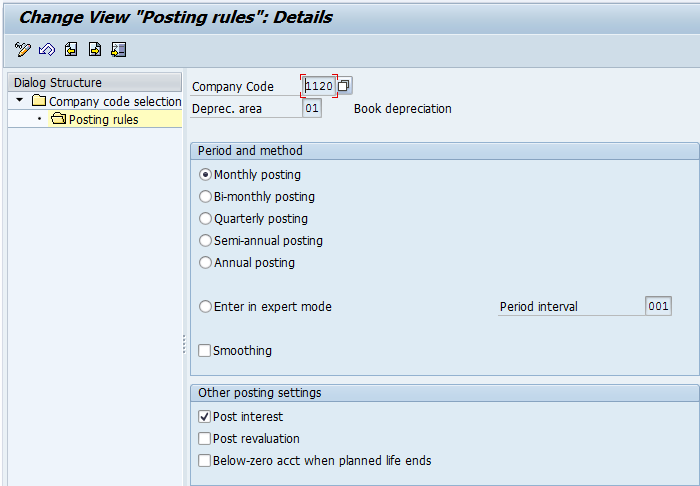Select Quarterly posting option

pyautogui.click(x=205, y=218)
